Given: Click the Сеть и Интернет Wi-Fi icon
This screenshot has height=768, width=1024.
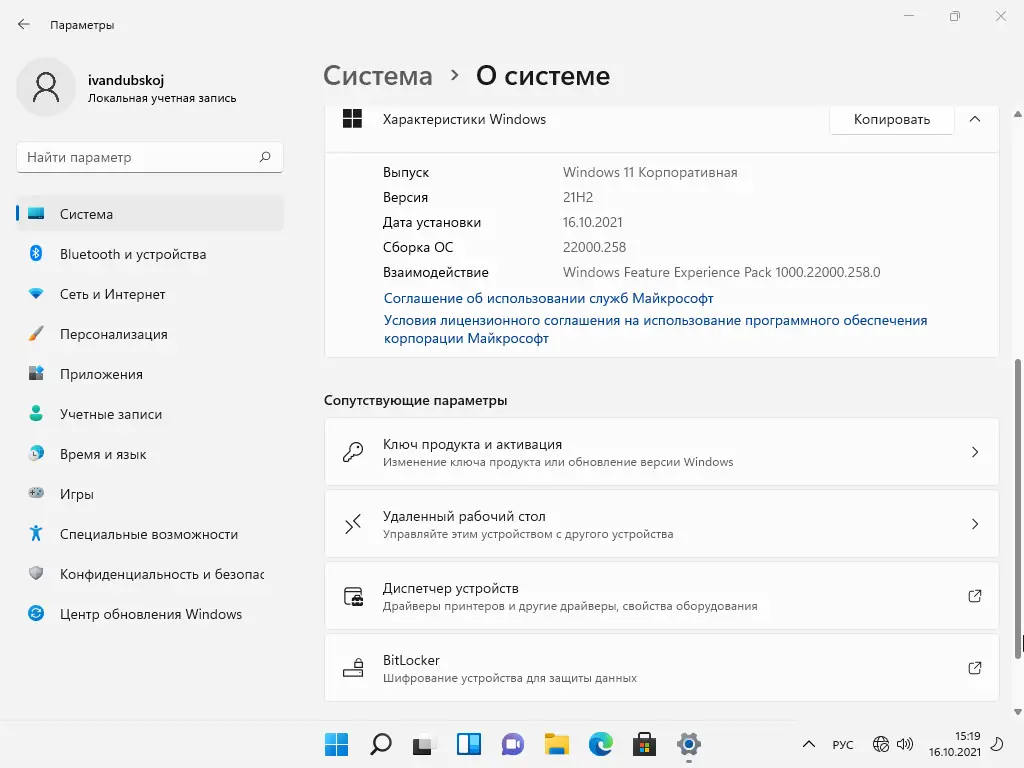Looking at the screenshot, I should point(36,294).
